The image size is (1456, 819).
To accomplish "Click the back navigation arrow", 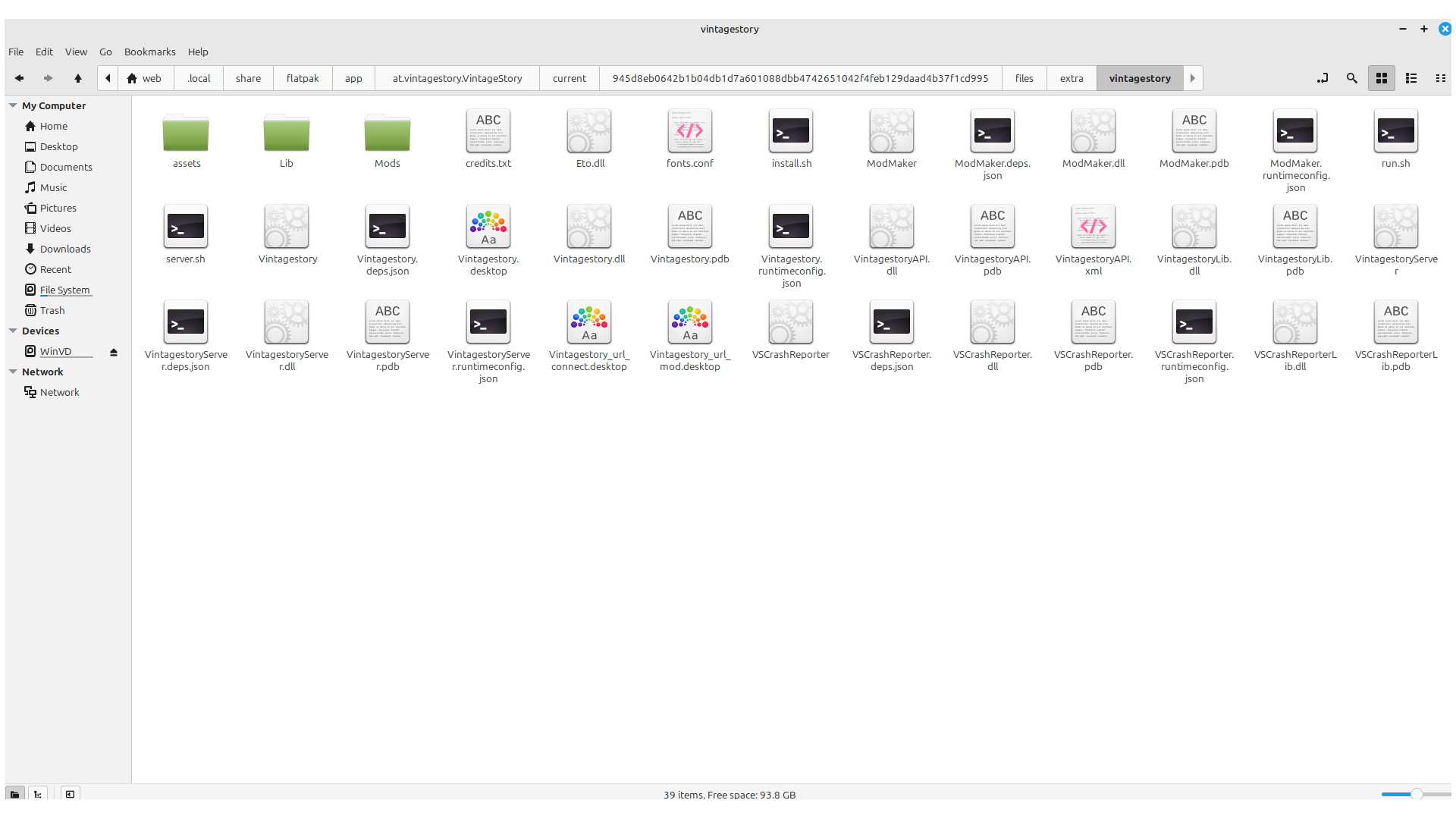I will (x=20, y=78).
